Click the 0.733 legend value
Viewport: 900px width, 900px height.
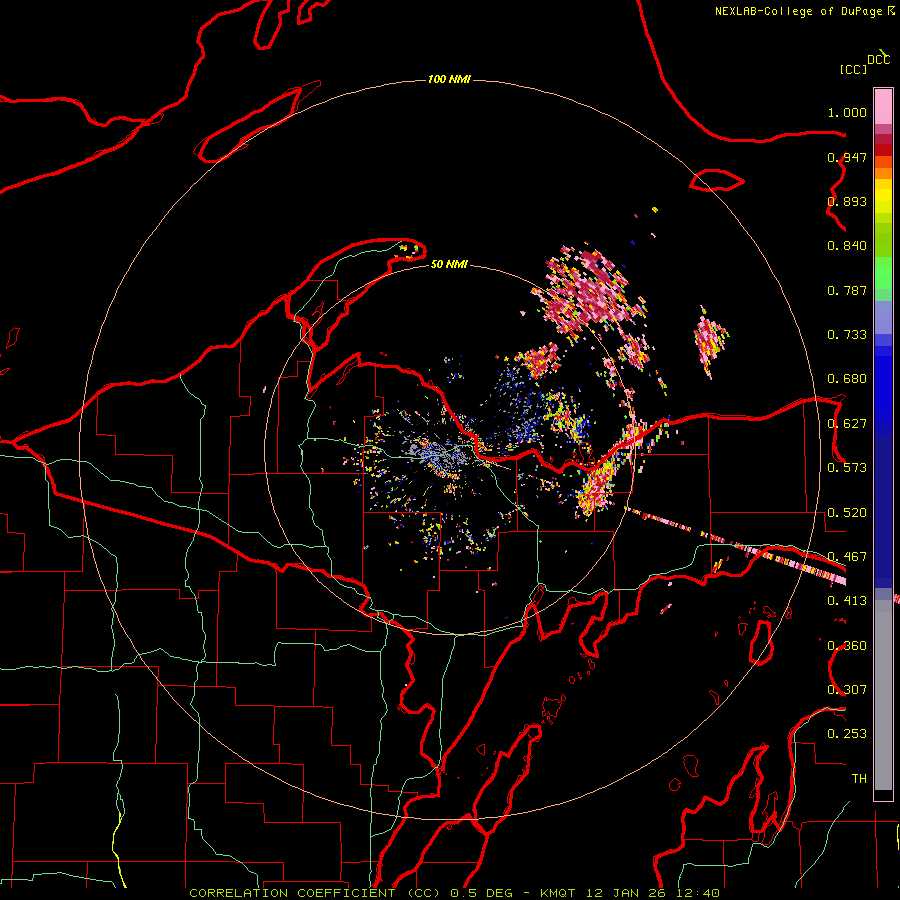847,335
